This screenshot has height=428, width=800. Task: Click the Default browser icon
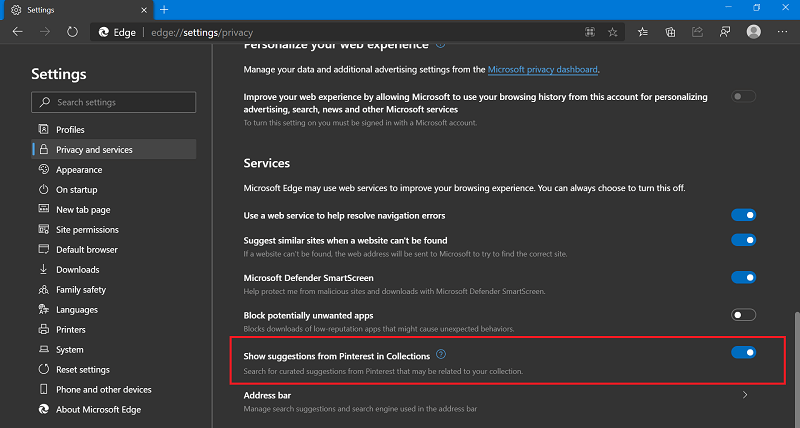click(x=44, y=249)
